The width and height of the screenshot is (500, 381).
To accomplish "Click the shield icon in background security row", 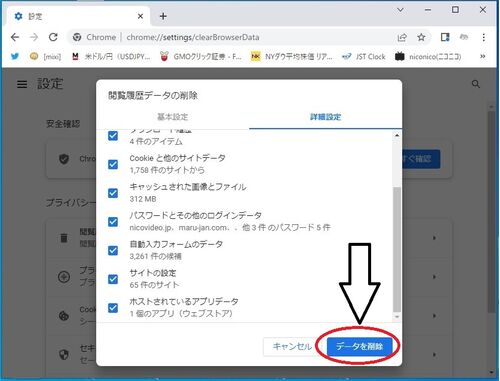I will [64, 354].
